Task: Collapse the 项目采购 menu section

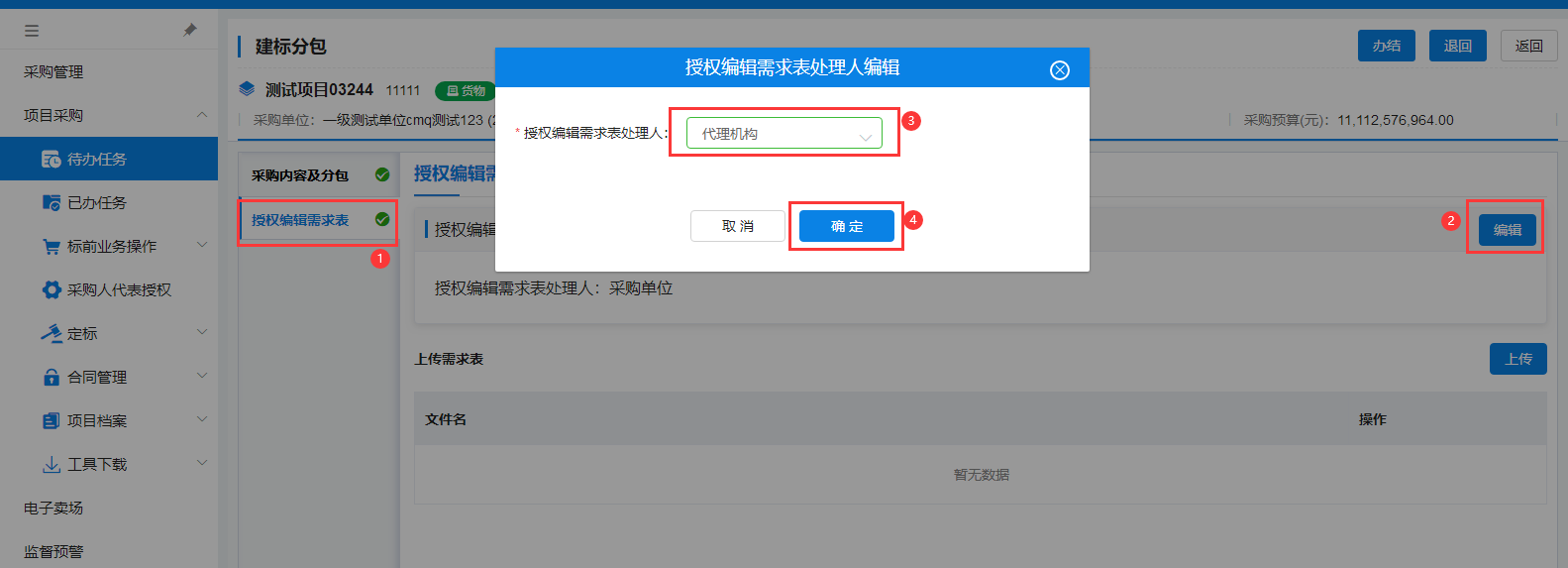Action: (202, 116)
